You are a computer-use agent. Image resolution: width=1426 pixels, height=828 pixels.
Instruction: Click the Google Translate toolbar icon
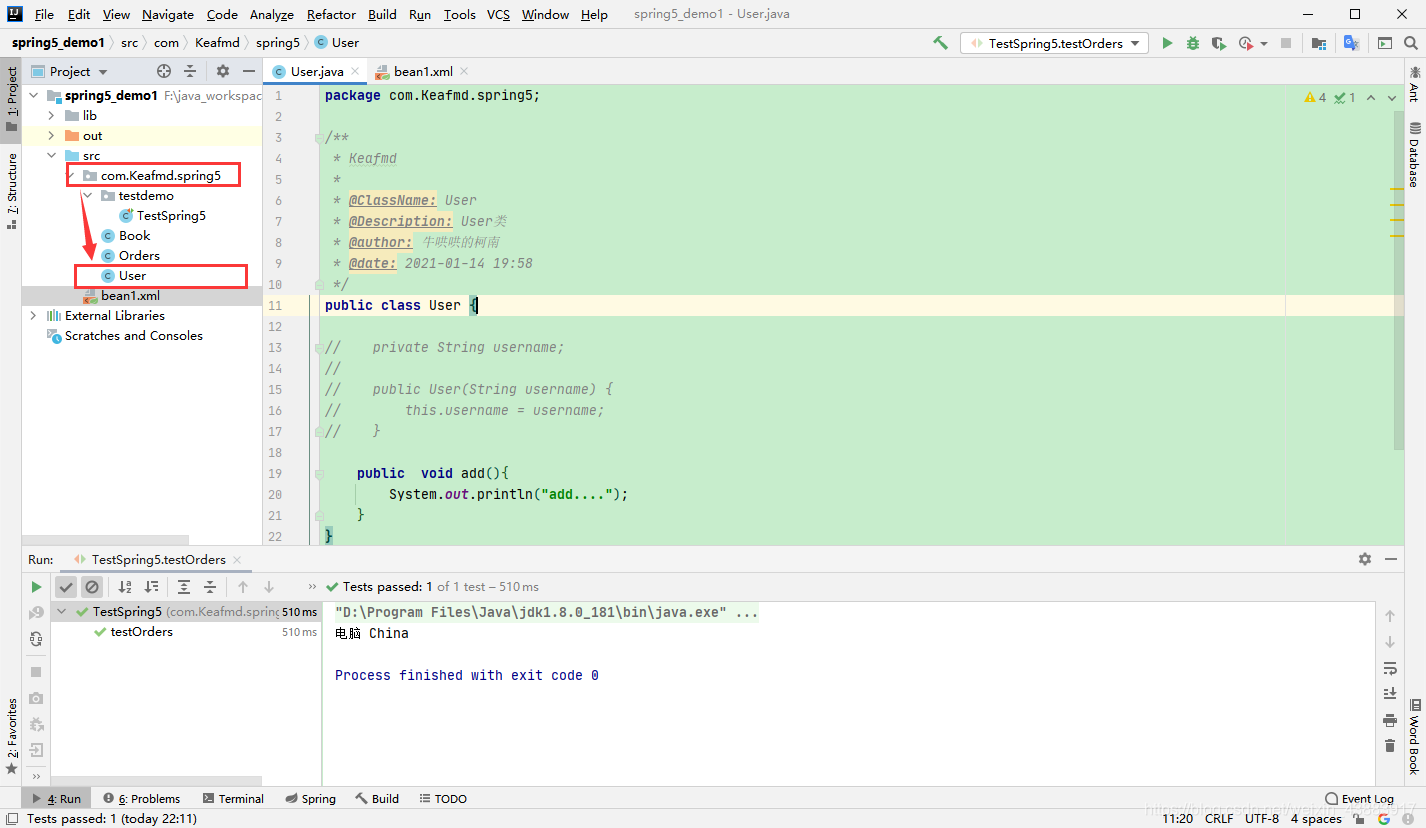click(1351, 43)
